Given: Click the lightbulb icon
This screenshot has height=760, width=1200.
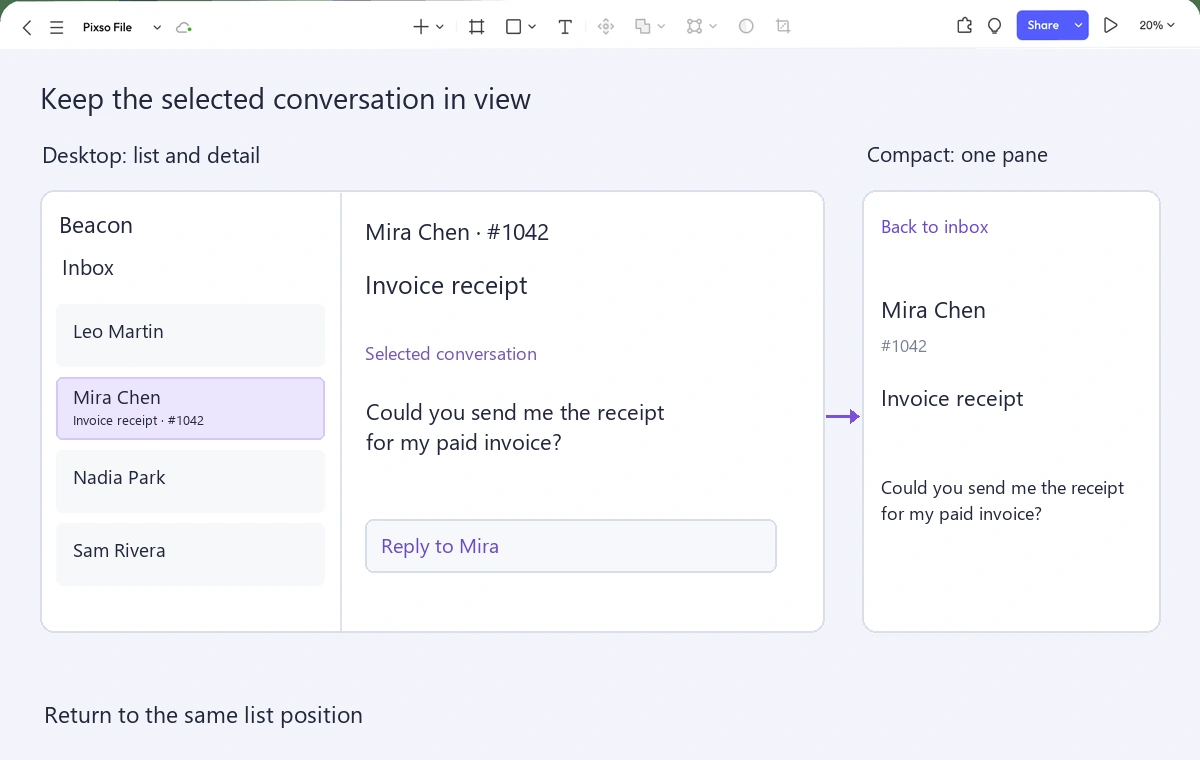Looking at the screenshot, I should click(x=994, y=26).
